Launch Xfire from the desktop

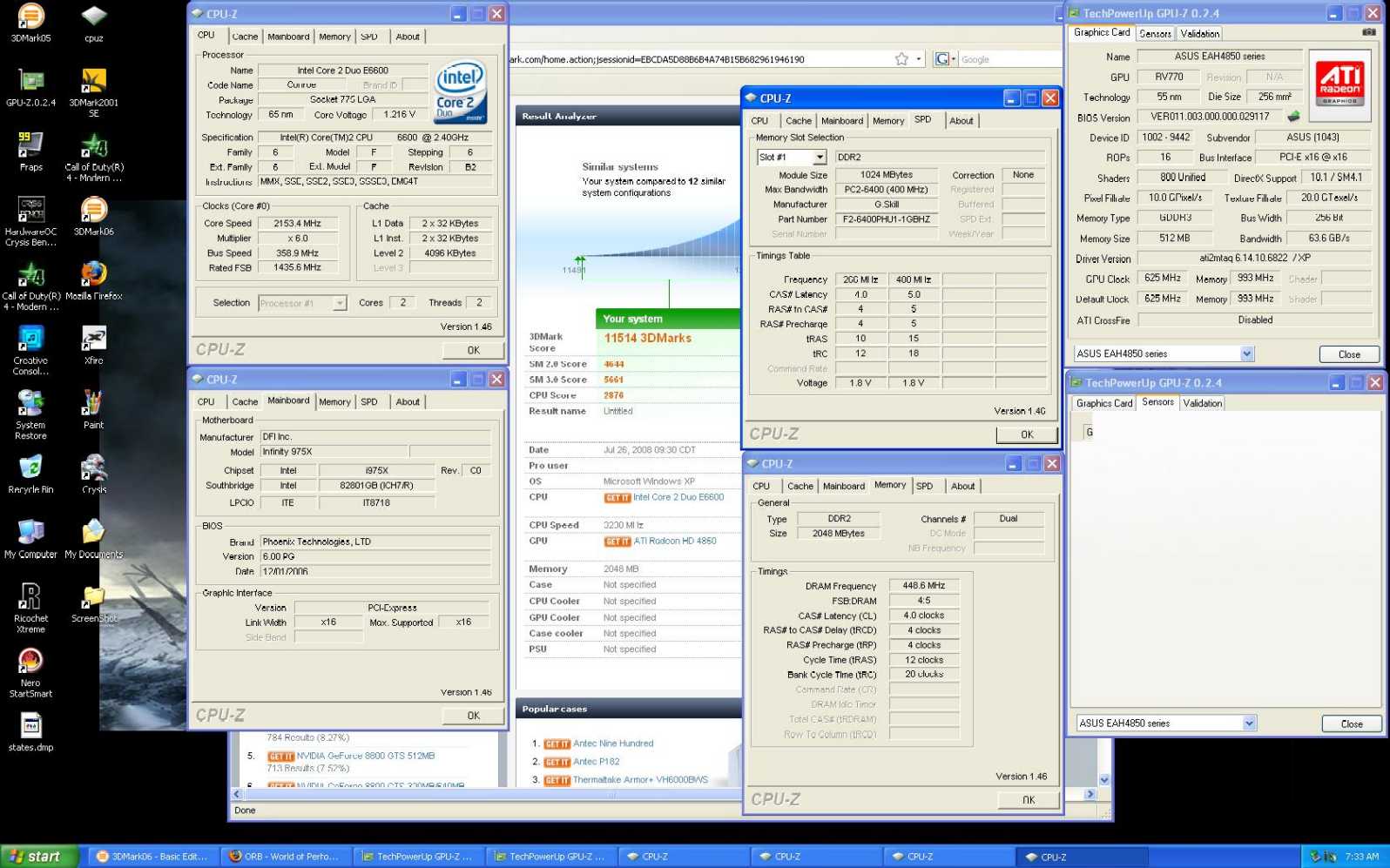(x=94, y=346)
